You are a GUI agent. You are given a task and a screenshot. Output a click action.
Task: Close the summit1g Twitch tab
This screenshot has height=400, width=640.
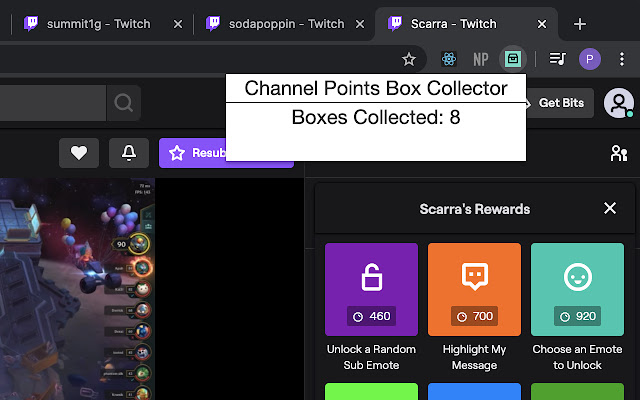click(x=178, y=24)
